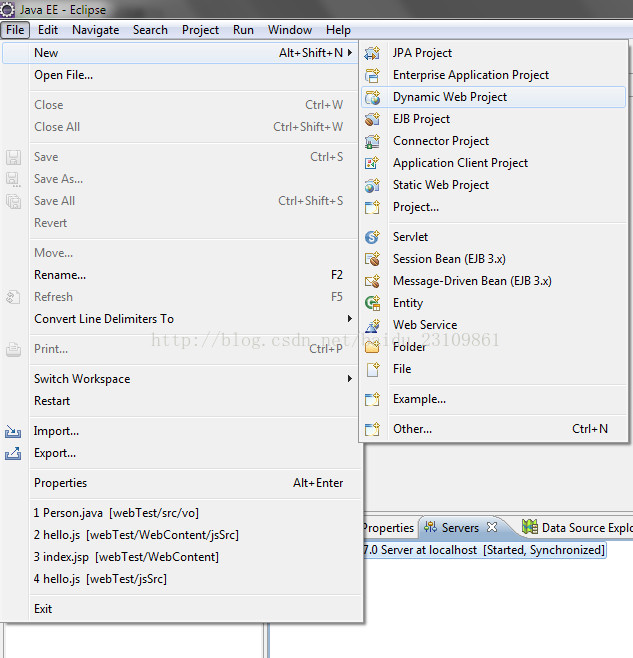Click the Static Web Project icon
The height and width of the screenshot is (658, 633).
tap(372, 185)
